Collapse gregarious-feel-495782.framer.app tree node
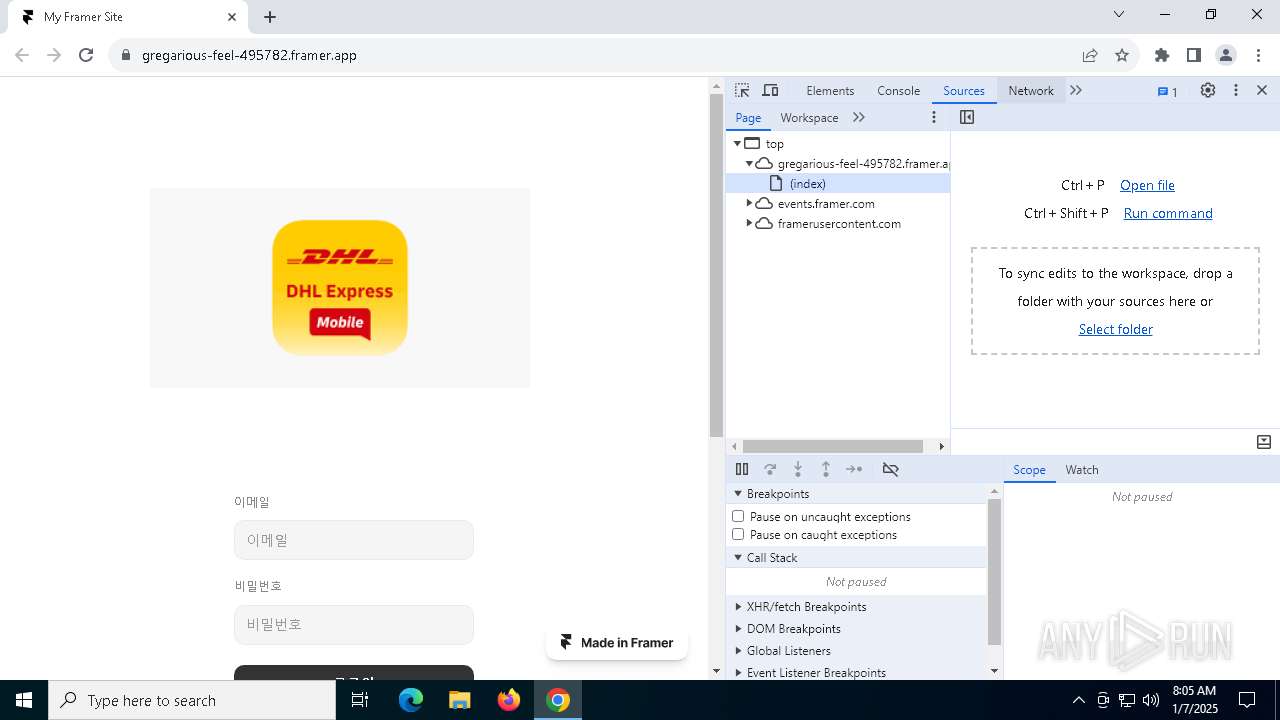The height and width of the screenshot is (720, 1280). coord(749,163)
